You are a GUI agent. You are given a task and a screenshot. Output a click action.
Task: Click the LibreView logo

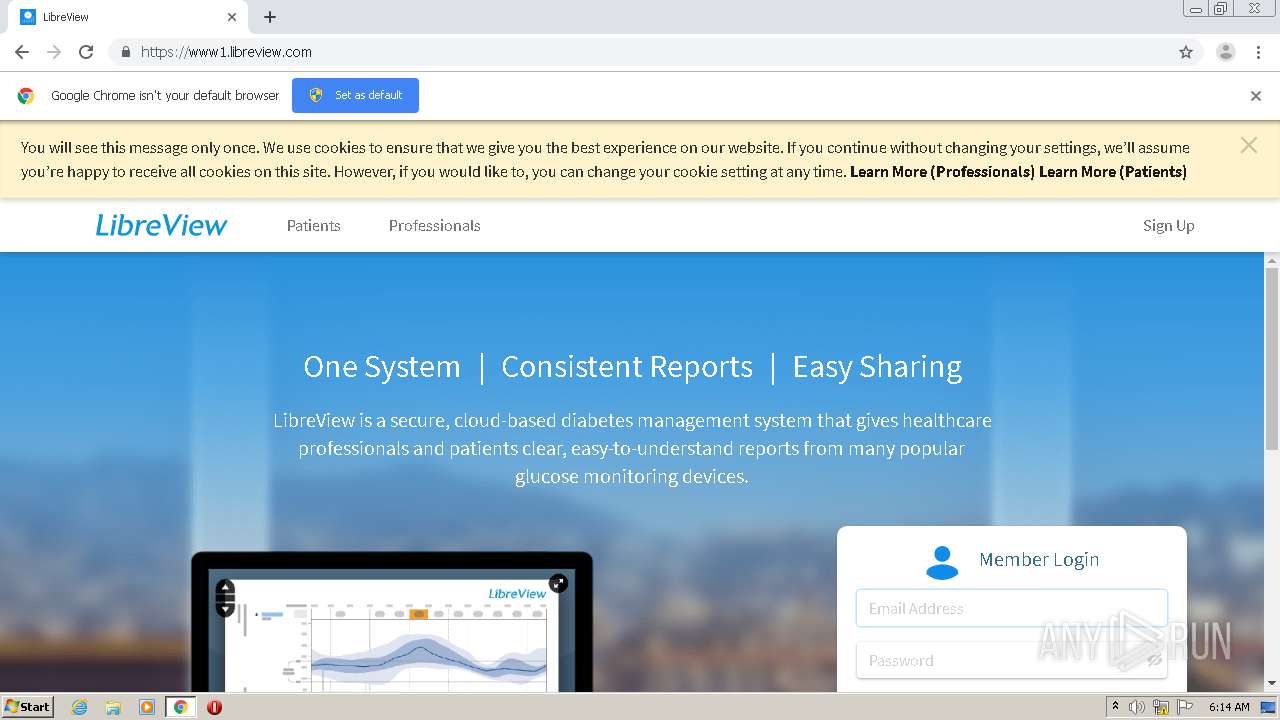tap(162, 225)
